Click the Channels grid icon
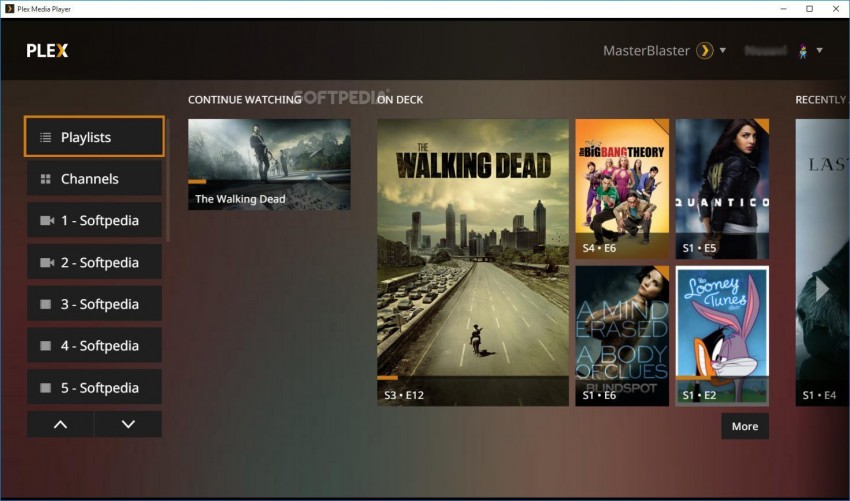The width and height of the screenshot is (850, 501). [x=46, y=179]
